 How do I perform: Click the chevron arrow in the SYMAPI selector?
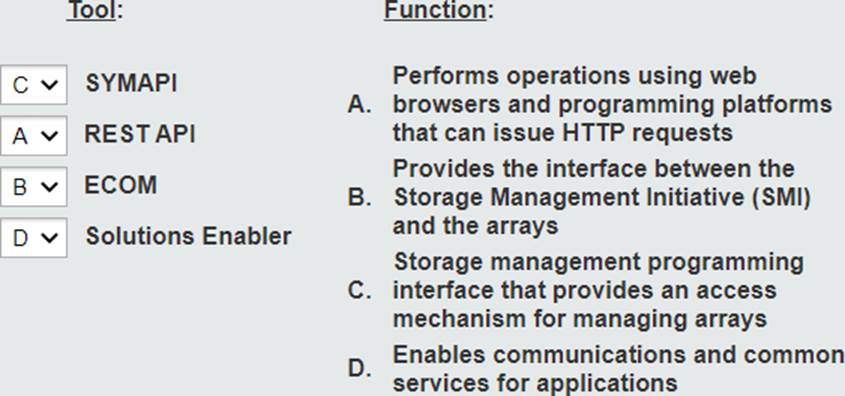50,85
